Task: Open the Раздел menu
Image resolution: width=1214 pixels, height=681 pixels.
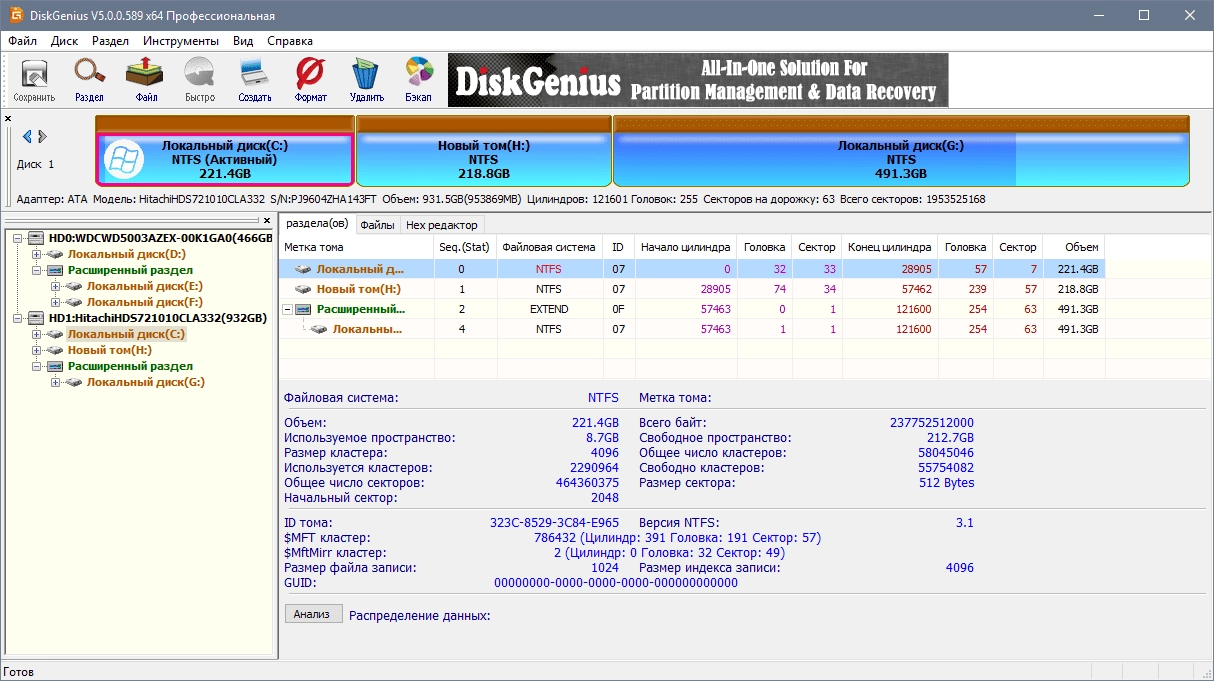Action: tap(110, 41)
